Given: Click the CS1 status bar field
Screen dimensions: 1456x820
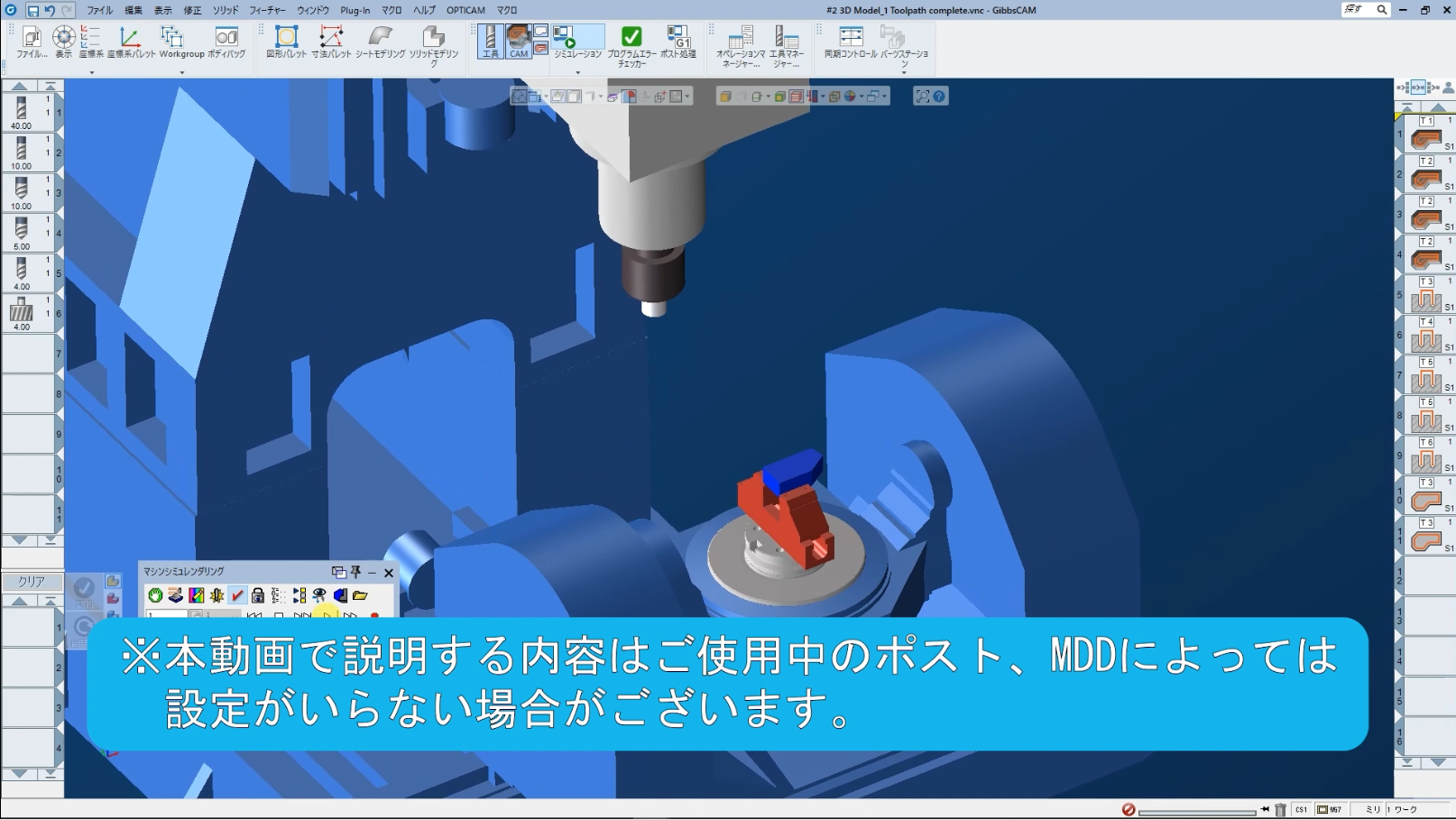Looking at the screenshot, I should [x=1302, y=810].
